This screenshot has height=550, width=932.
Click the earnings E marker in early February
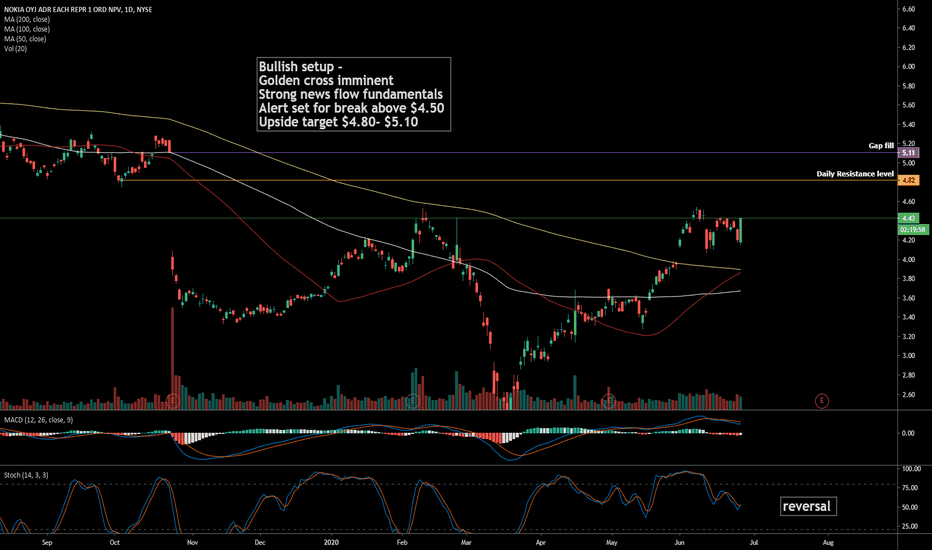click(x=413, y=401)
